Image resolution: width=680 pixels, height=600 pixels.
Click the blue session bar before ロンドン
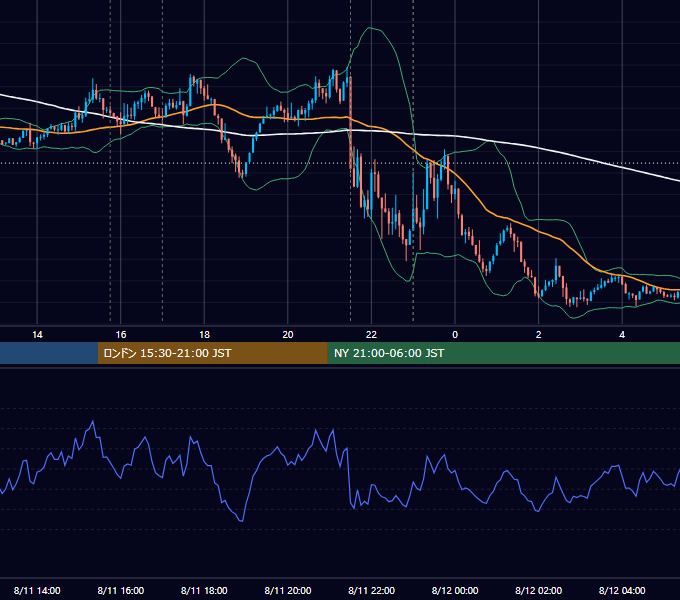49,353
